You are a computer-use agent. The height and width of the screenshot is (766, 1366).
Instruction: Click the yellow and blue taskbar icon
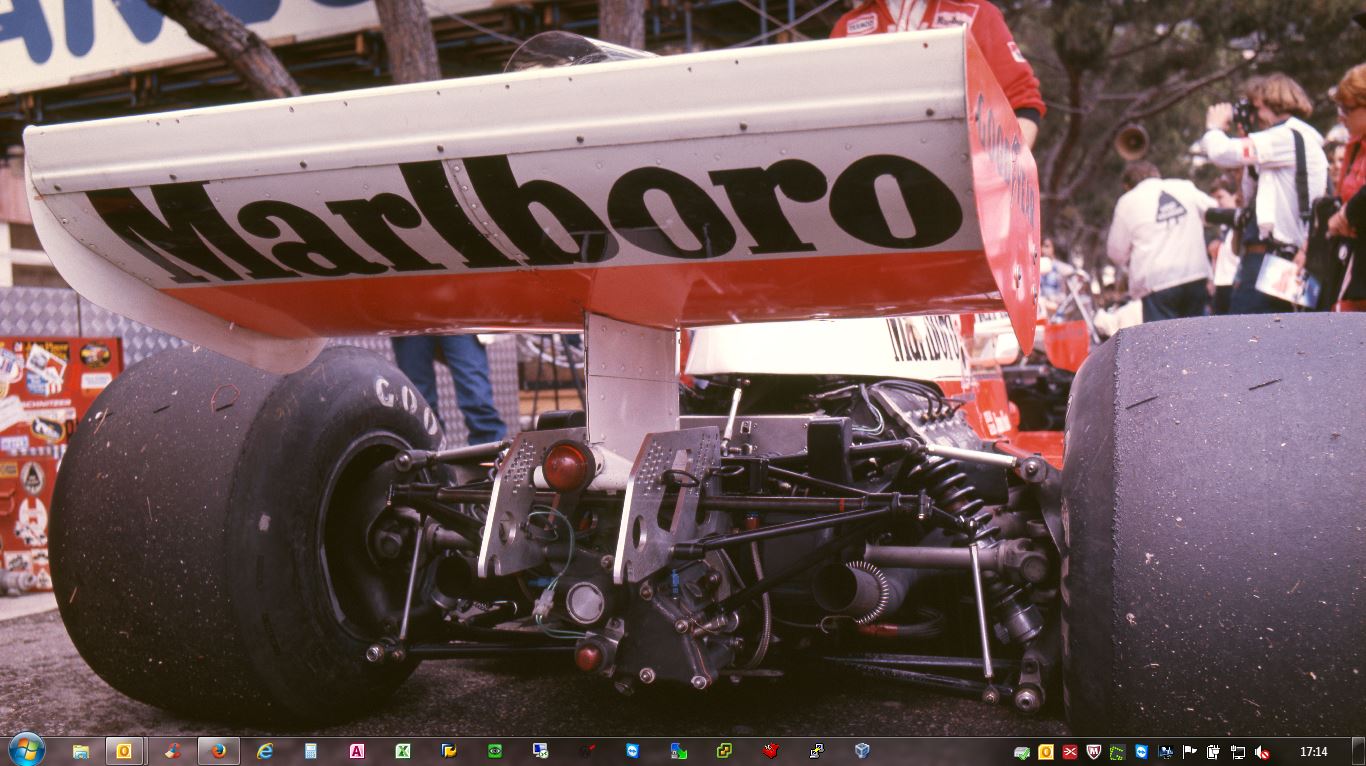[x=449, y=751]
